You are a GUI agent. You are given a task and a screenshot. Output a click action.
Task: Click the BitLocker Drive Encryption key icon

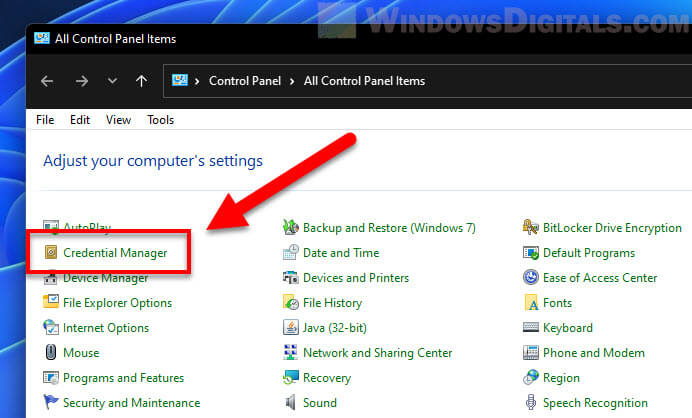(530, 227)
